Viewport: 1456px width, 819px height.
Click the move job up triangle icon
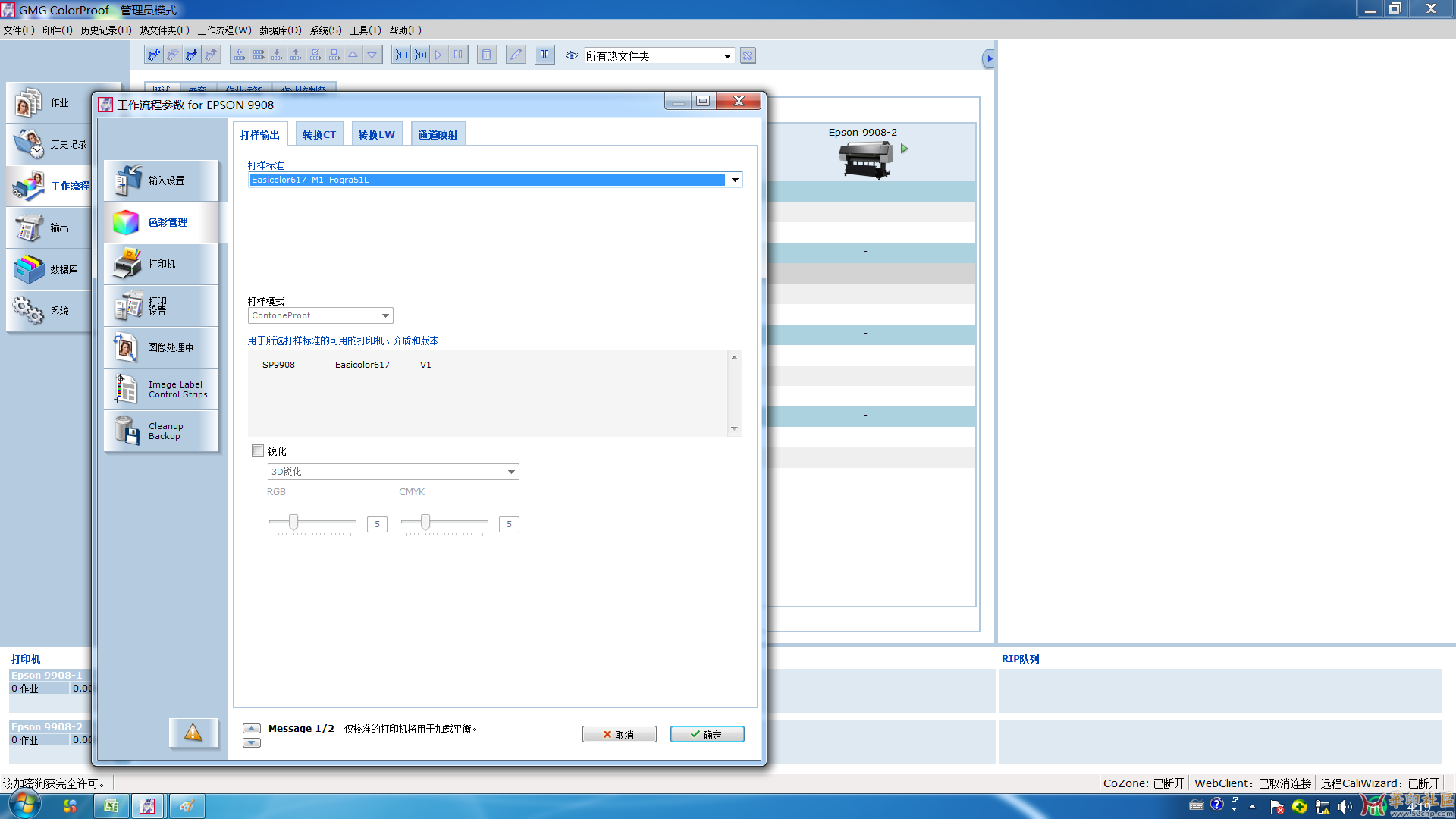353,55
